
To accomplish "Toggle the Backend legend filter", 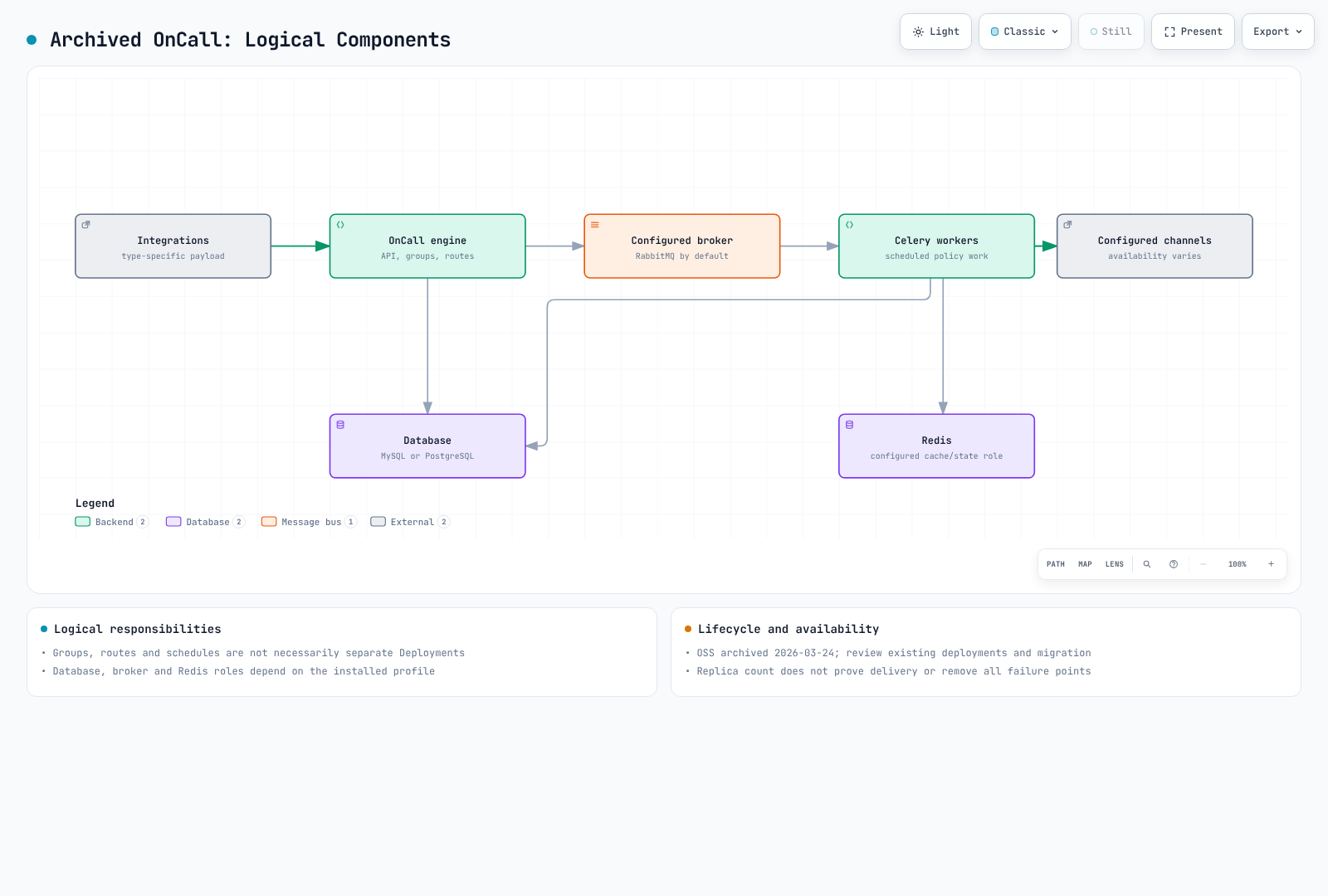I will [x=112, y=522].
